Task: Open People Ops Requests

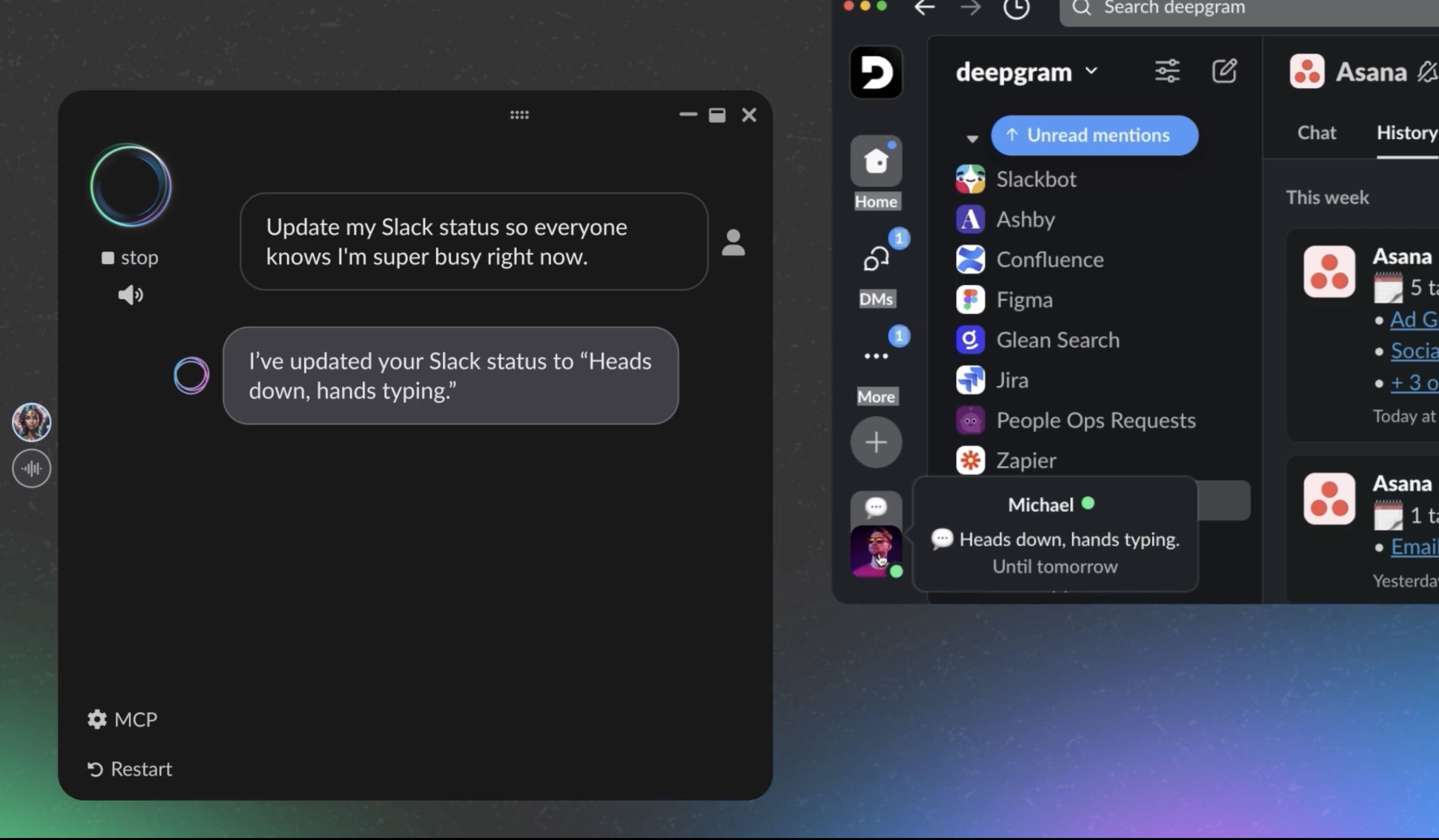Action: (1076, 421)
